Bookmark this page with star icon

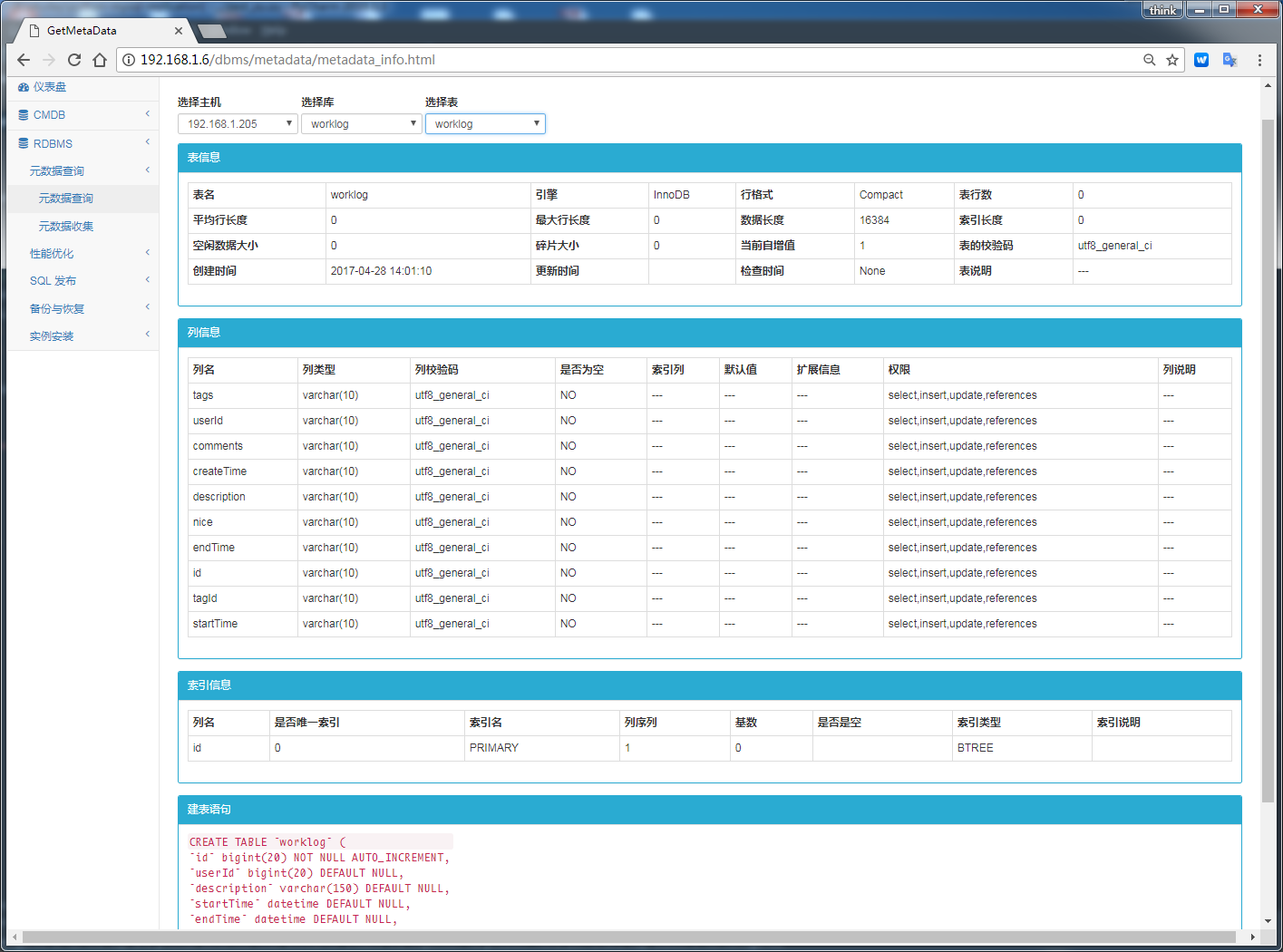click(1172, 60)
